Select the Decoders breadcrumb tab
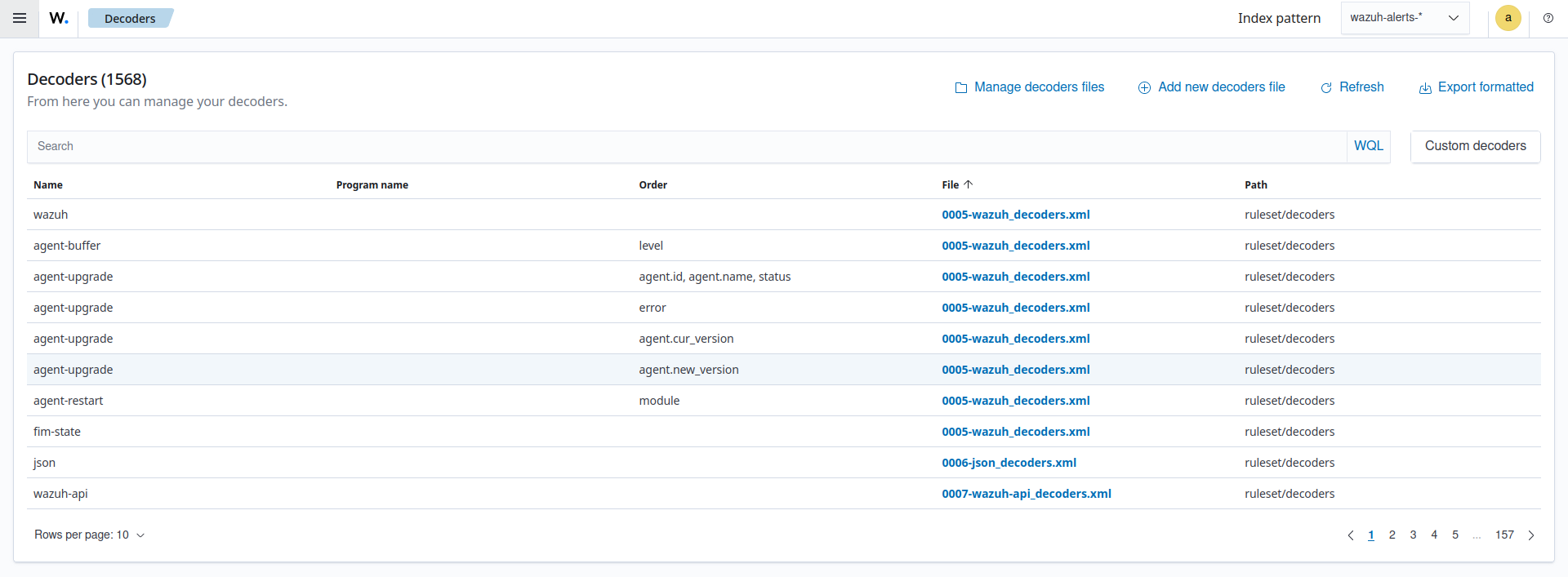Image resolution: width=1568 pixels, height=577 pixels. click(x=130, y=18)
